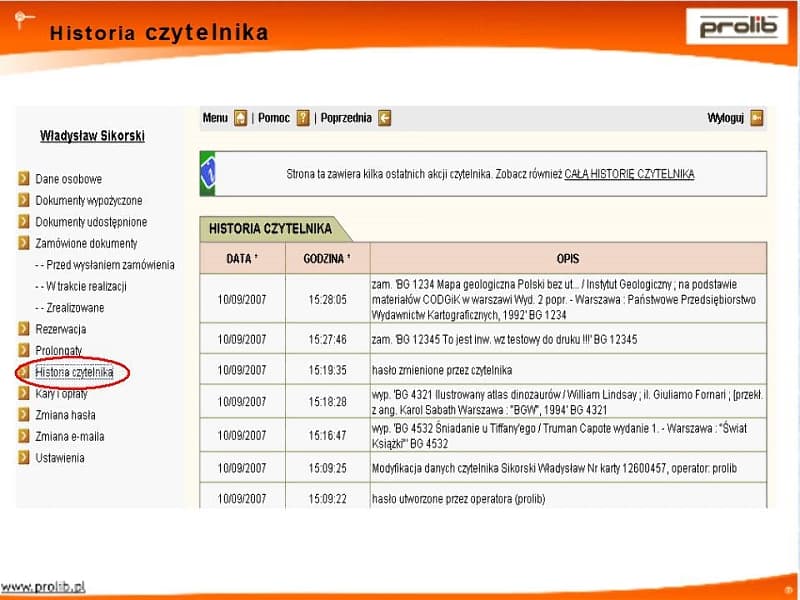Image resolution: width=800 pixels, height=600 pixels.
Task: Click the arrow icon beside Rezerwacja
Action: coord(24,329)
